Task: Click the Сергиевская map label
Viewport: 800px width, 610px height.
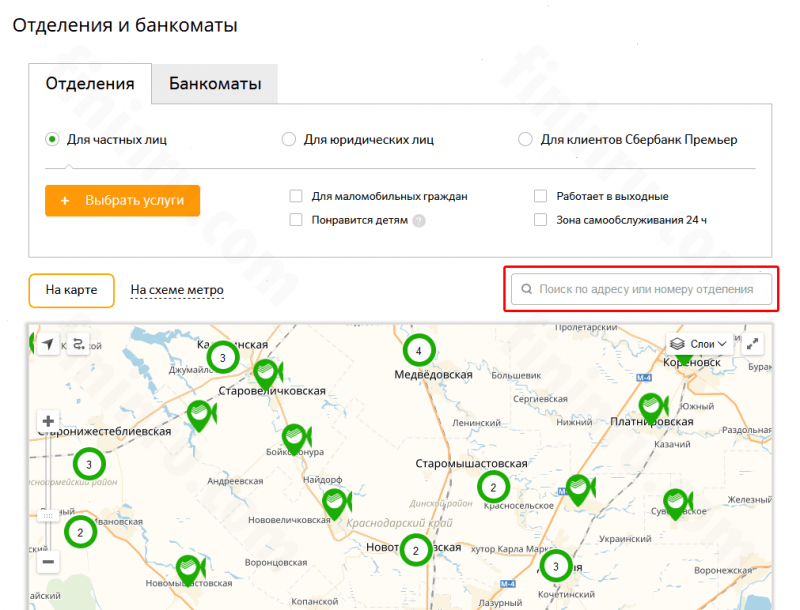Action: (x=540, y=399)
